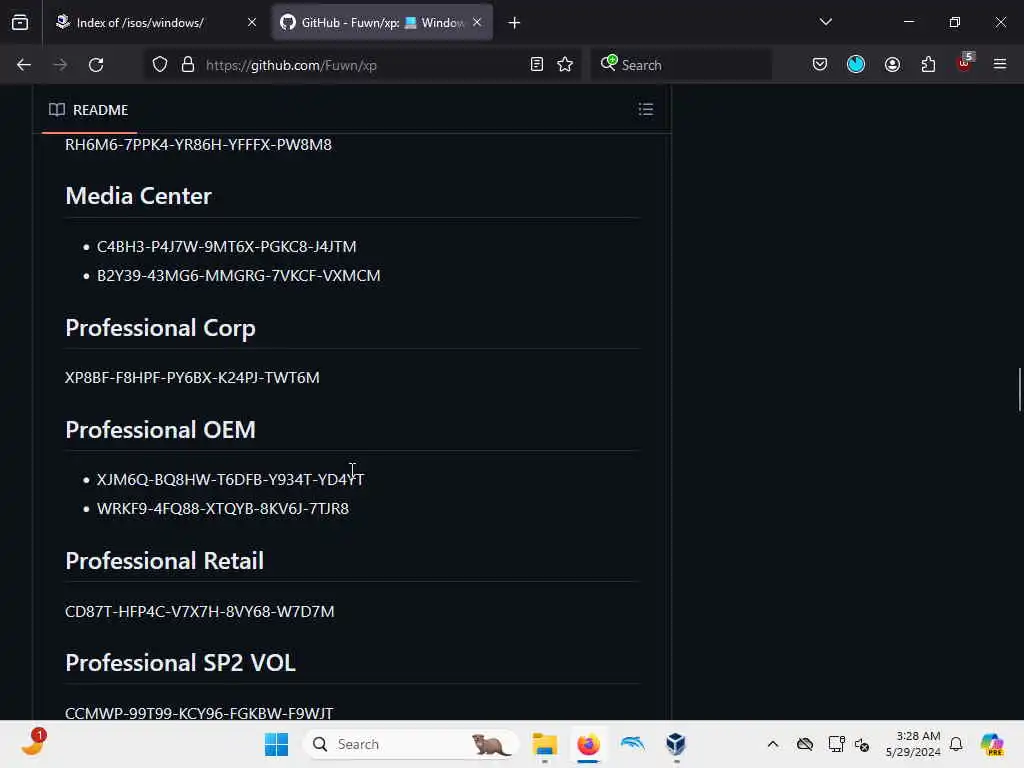Open the taskbar widgets icon with notification badge
Viewport: 1024px width, 768px height.
pos(32,743)
